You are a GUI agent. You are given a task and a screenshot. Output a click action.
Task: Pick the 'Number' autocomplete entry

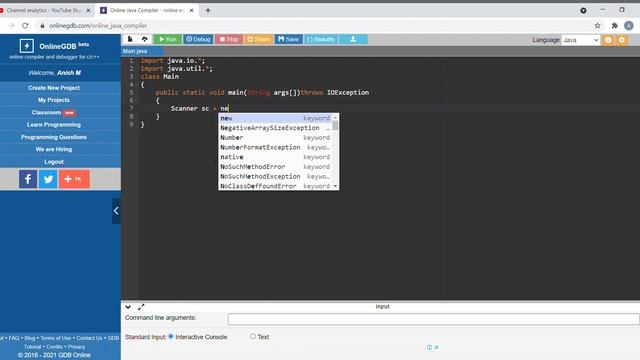click(x=275, y=138)
